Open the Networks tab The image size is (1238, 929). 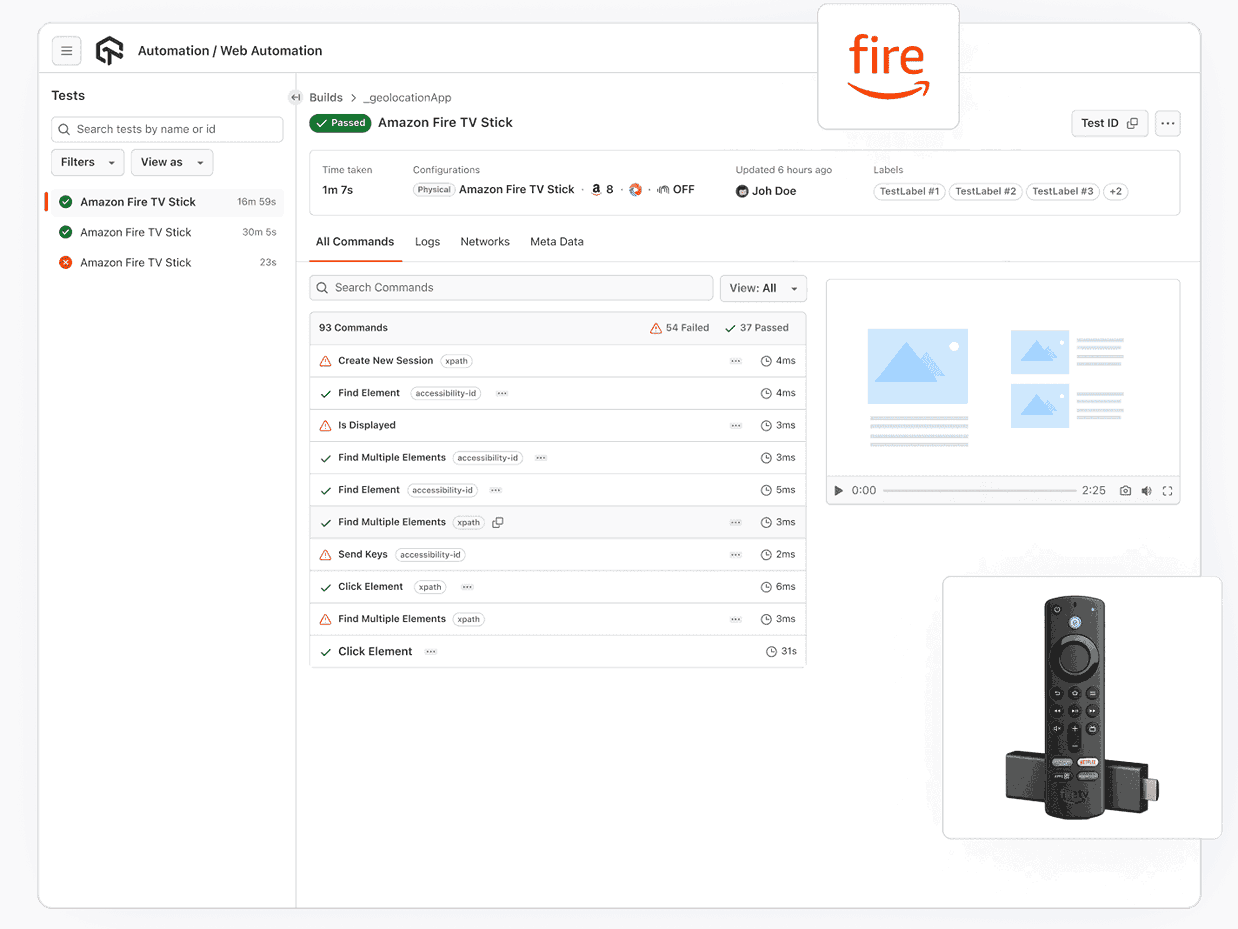(485, 241)
